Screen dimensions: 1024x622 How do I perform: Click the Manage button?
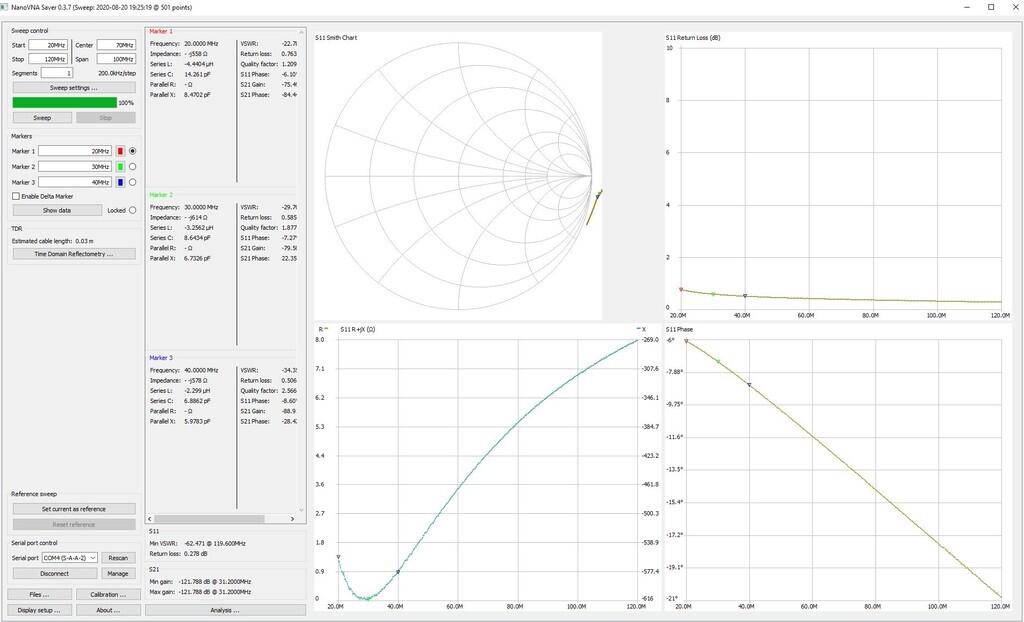118,574
